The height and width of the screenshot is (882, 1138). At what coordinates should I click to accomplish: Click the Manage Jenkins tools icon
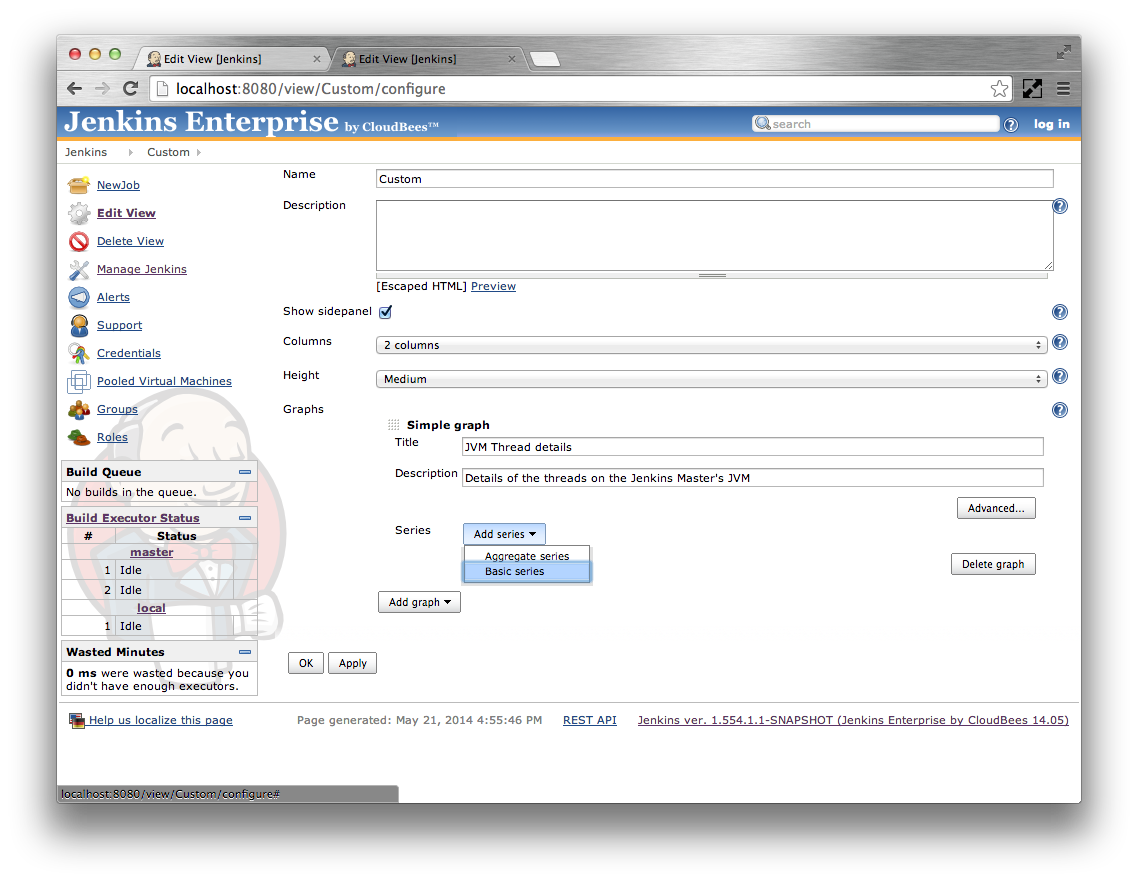point(78,269)
